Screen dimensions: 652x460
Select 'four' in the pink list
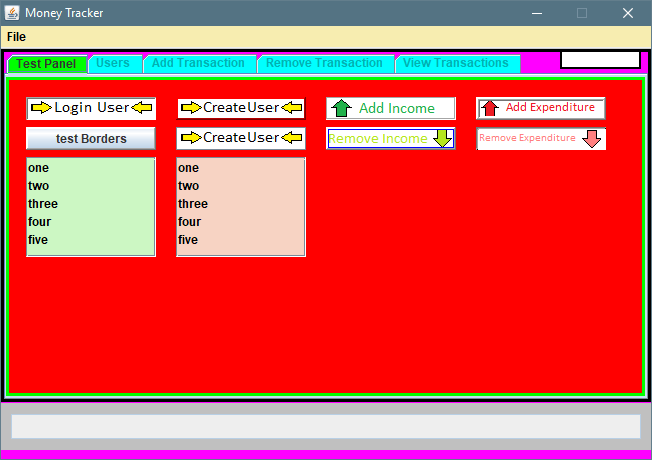click(241, 221)
